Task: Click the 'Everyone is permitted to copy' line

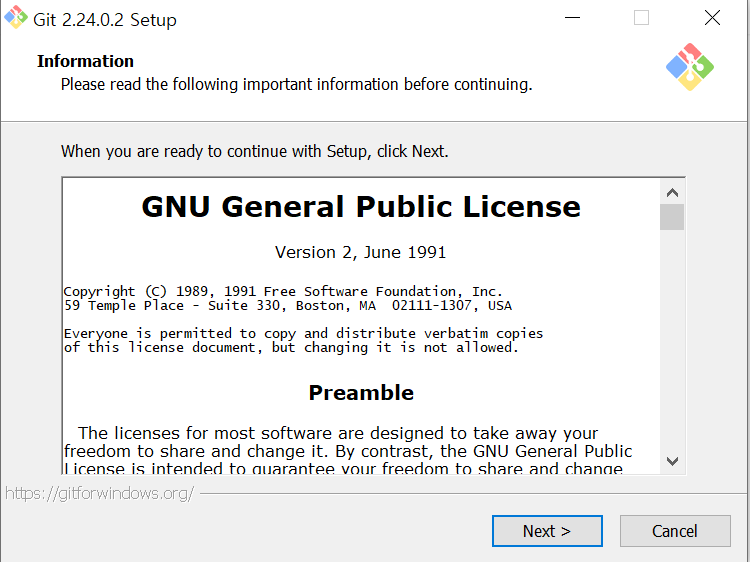Action: point(303,333)
